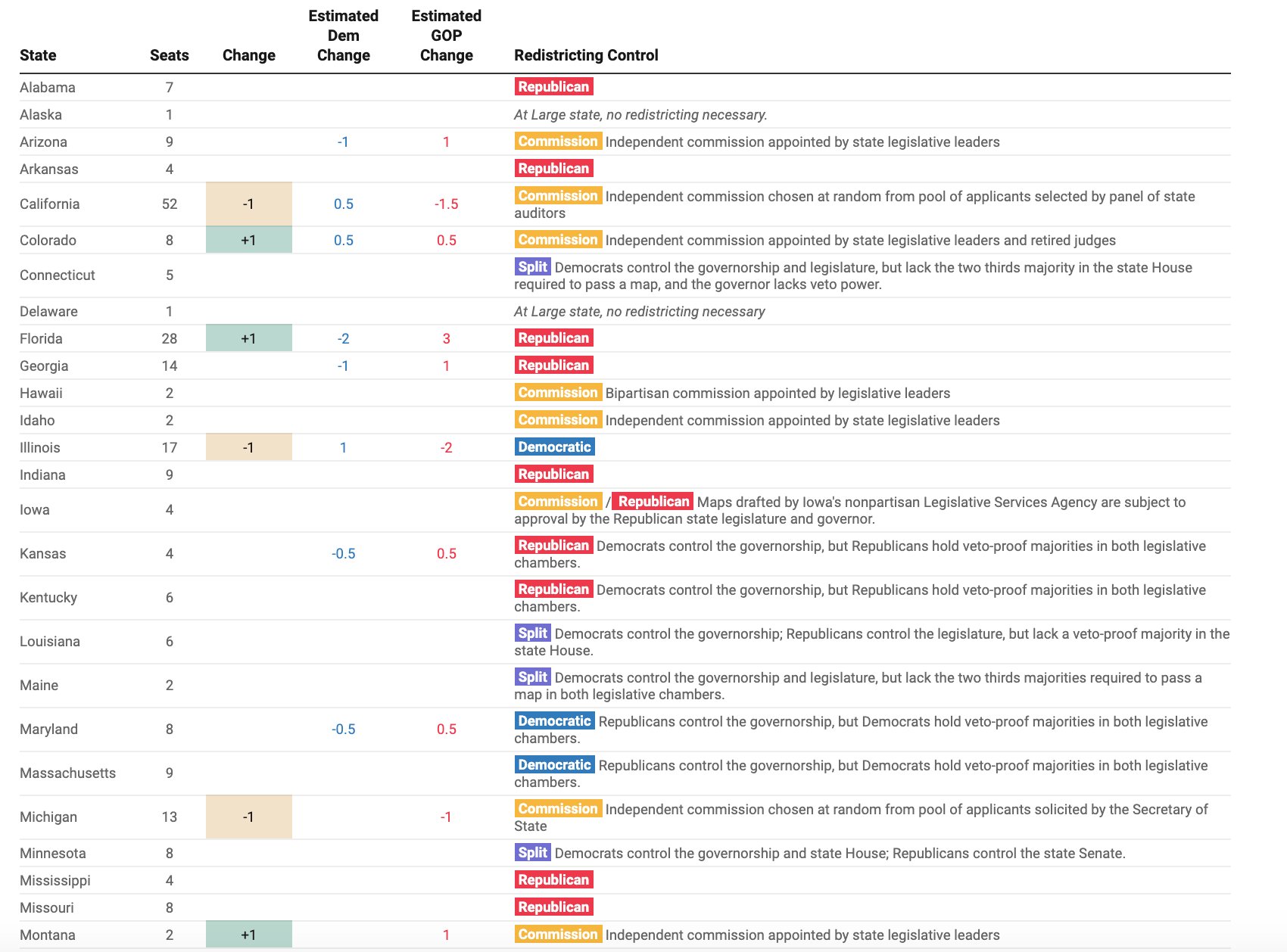The height and width of the screenshot is (952, 1287).
Task: Click the Republican badge for Alabama
Action: pyautogui.click(x=553, y=87)
